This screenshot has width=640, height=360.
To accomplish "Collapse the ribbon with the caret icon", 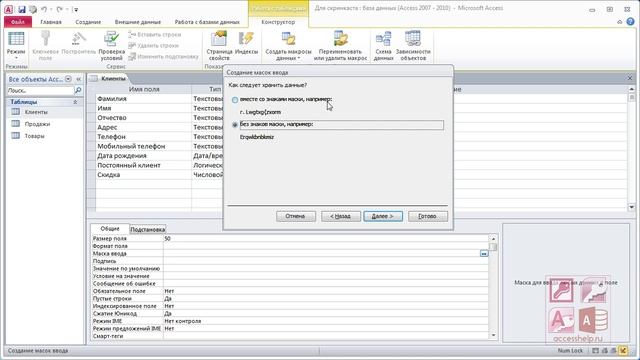I will click(x=620, y=22).
